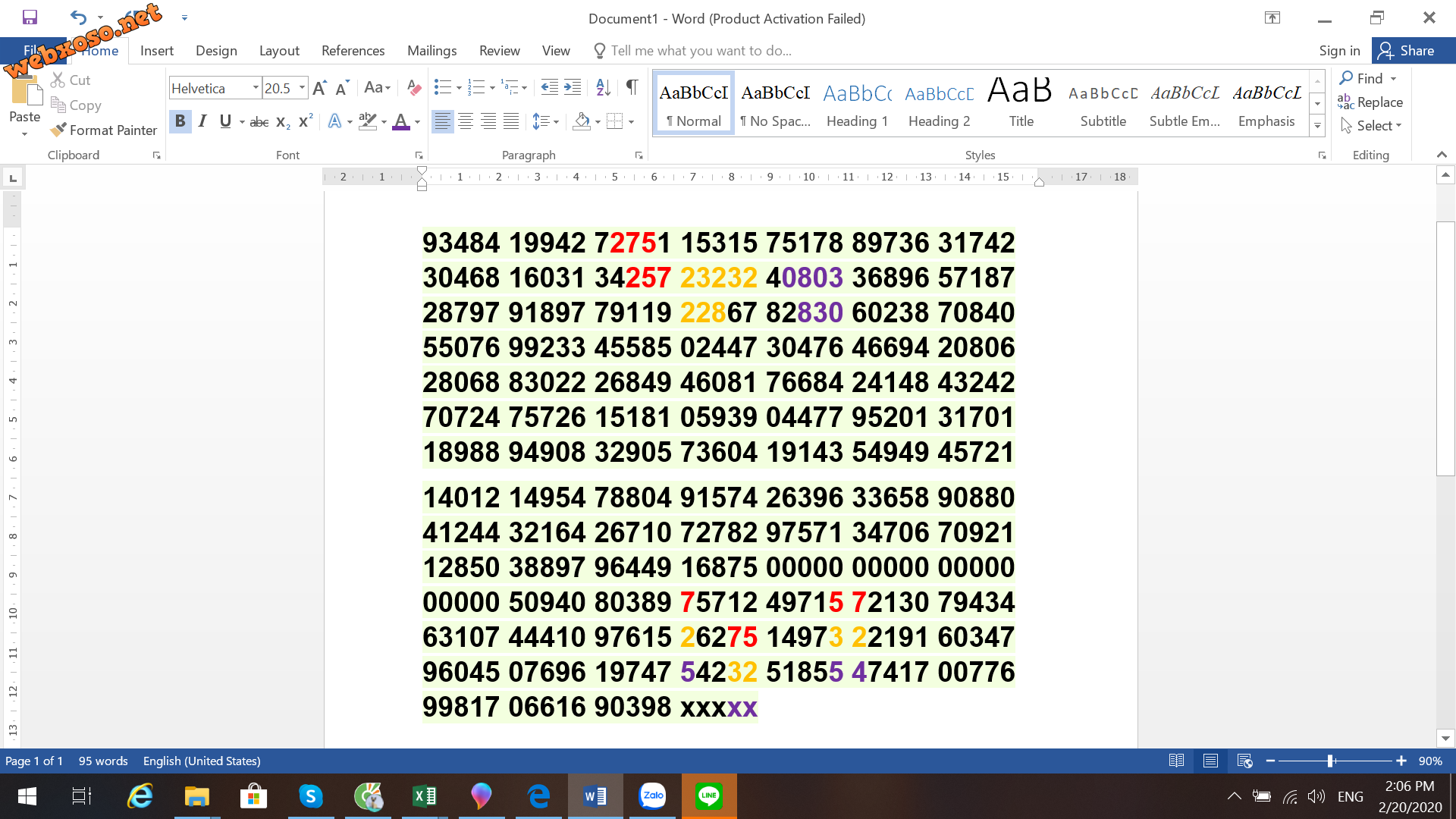Screen dimensions: 1456x819
Task: Toggle Italic formatting
Action: 202,121
